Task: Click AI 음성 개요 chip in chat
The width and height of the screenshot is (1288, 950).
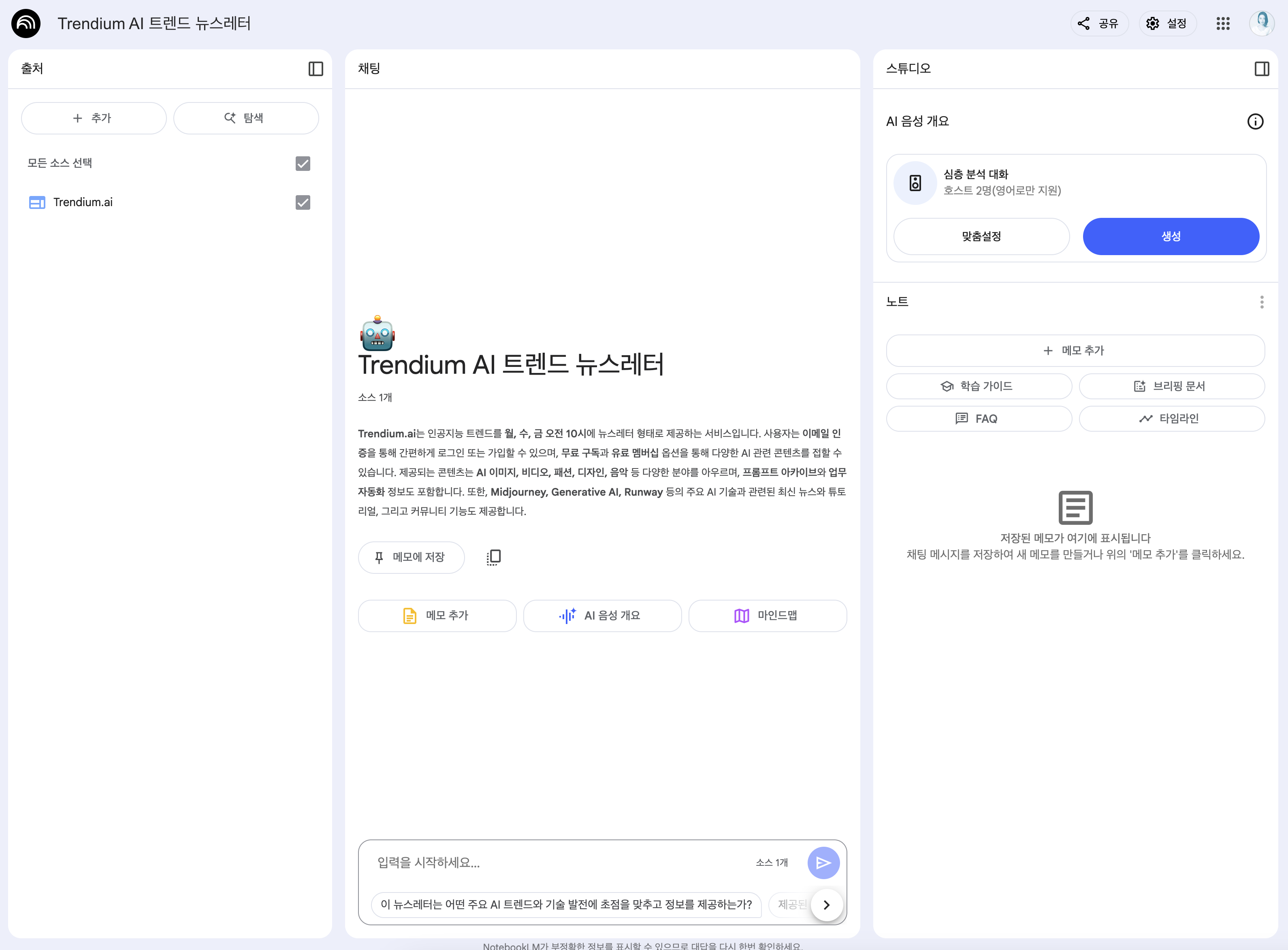Action: tap(602, 616)
